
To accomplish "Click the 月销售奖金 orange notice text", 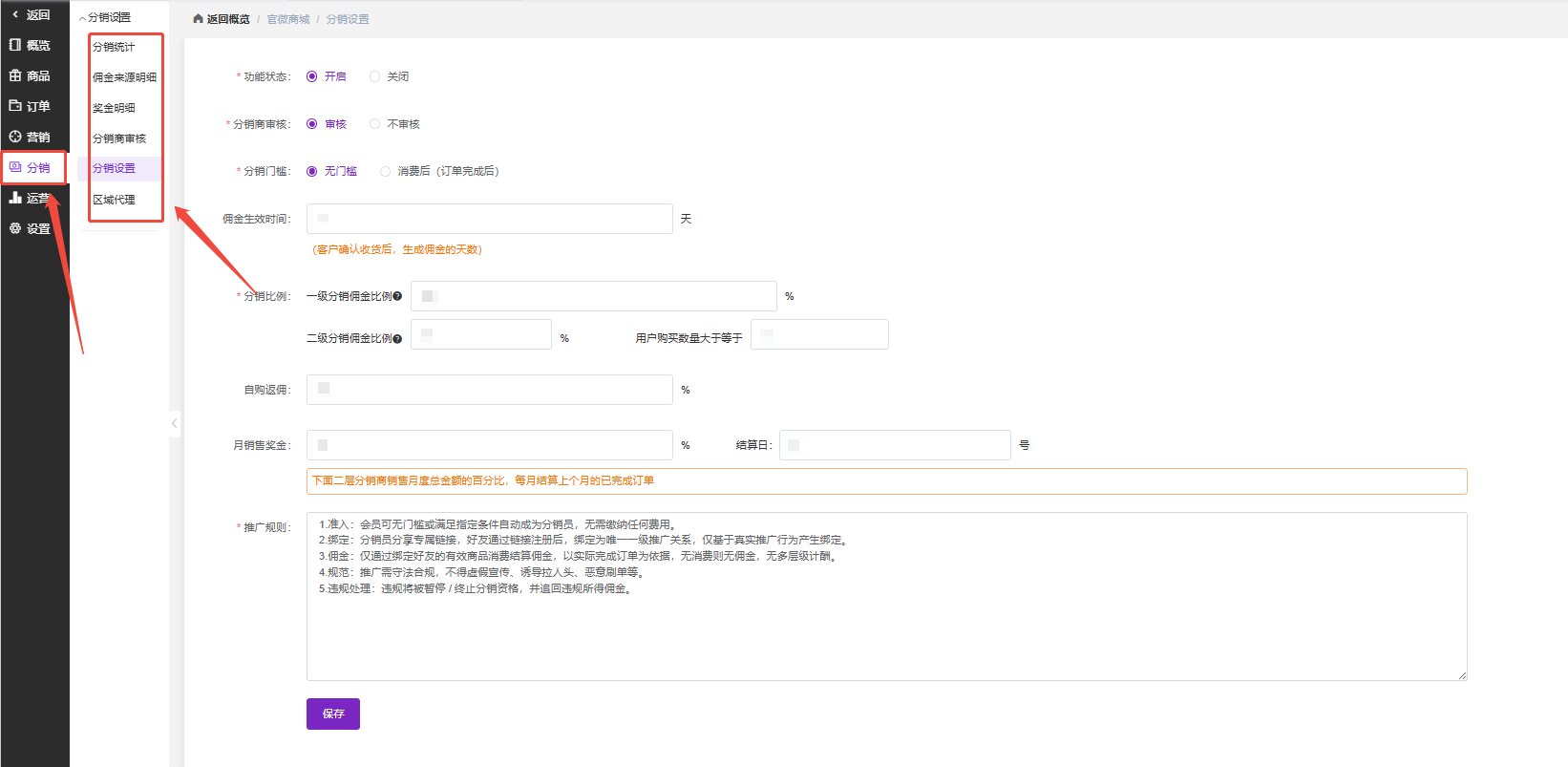I will click(x=483, y=480).
